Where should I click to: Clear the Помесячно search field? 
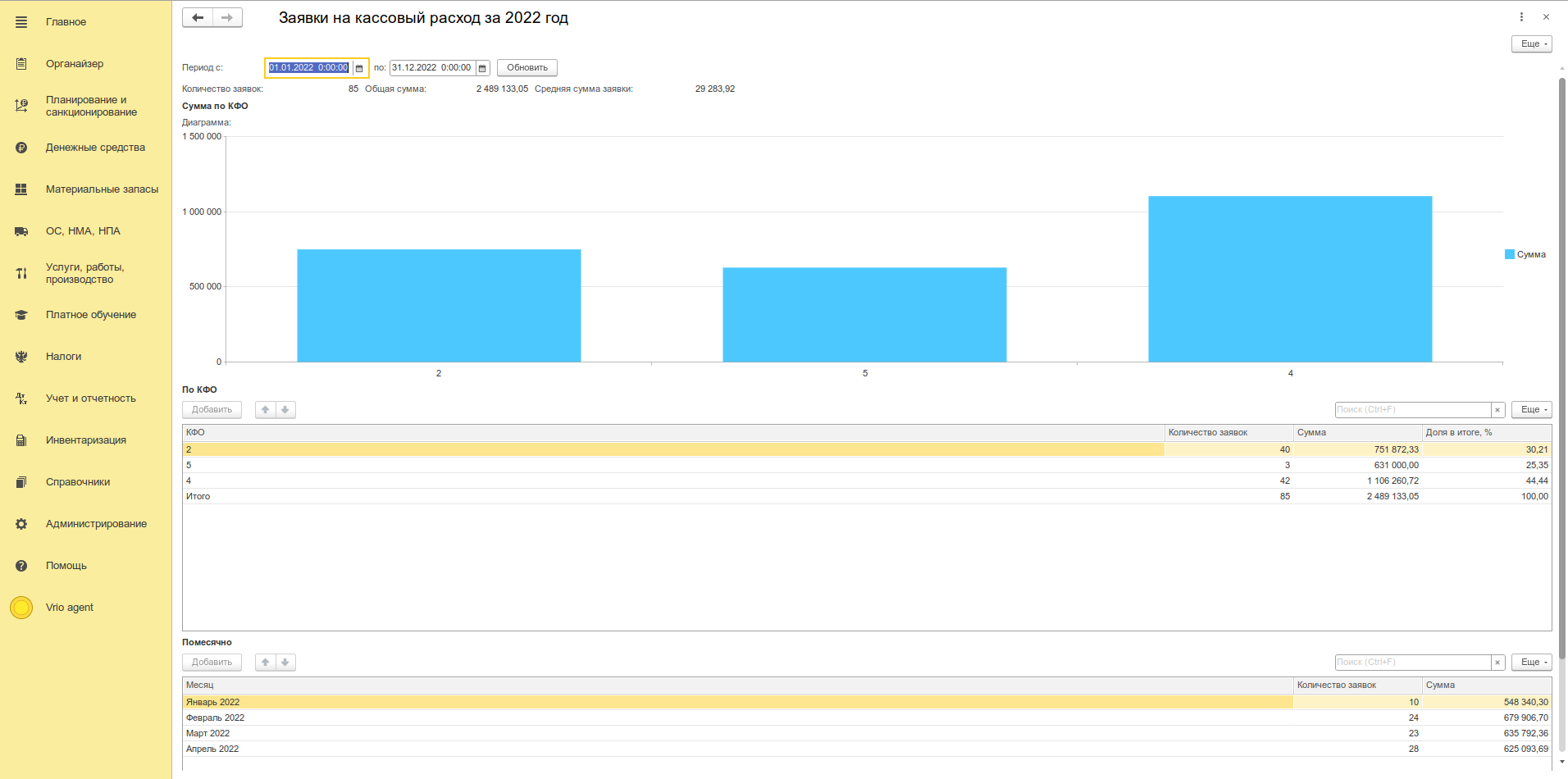1497,663
